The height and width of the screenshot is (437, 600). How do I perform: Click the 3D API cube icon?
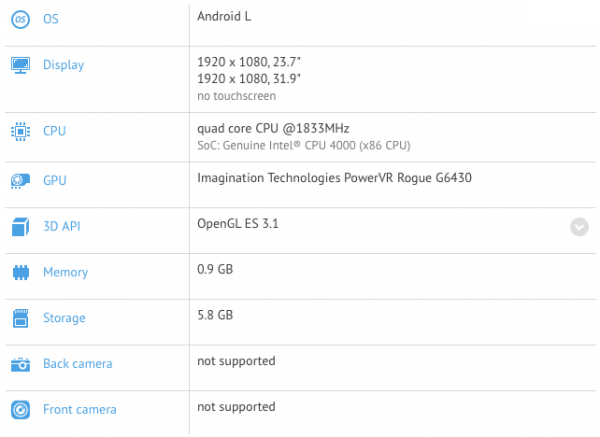pos(20,227)
